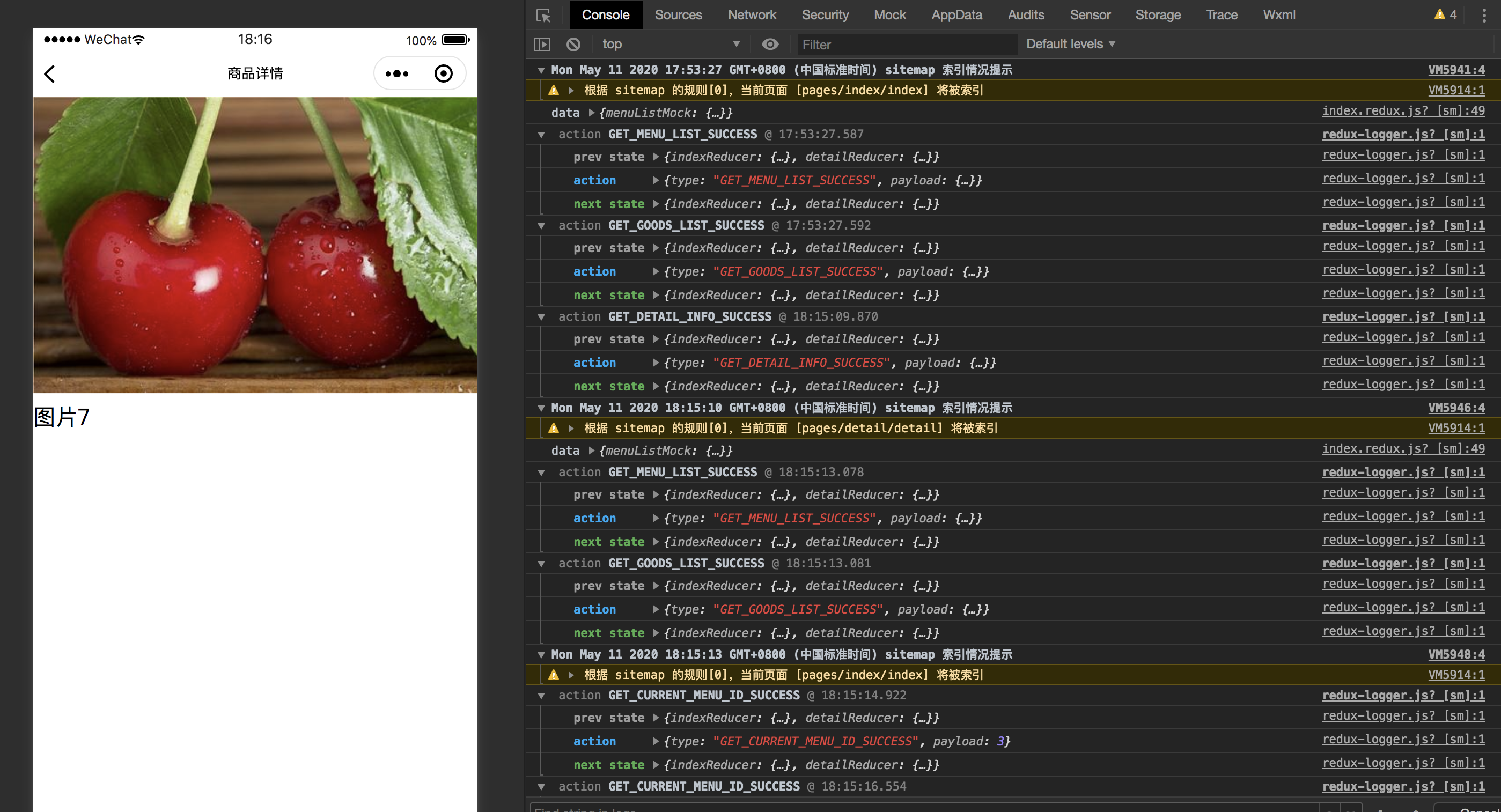Open the three-dot mini program menu
This screenshot has width=1501, height=812.
tap(397, 74)
